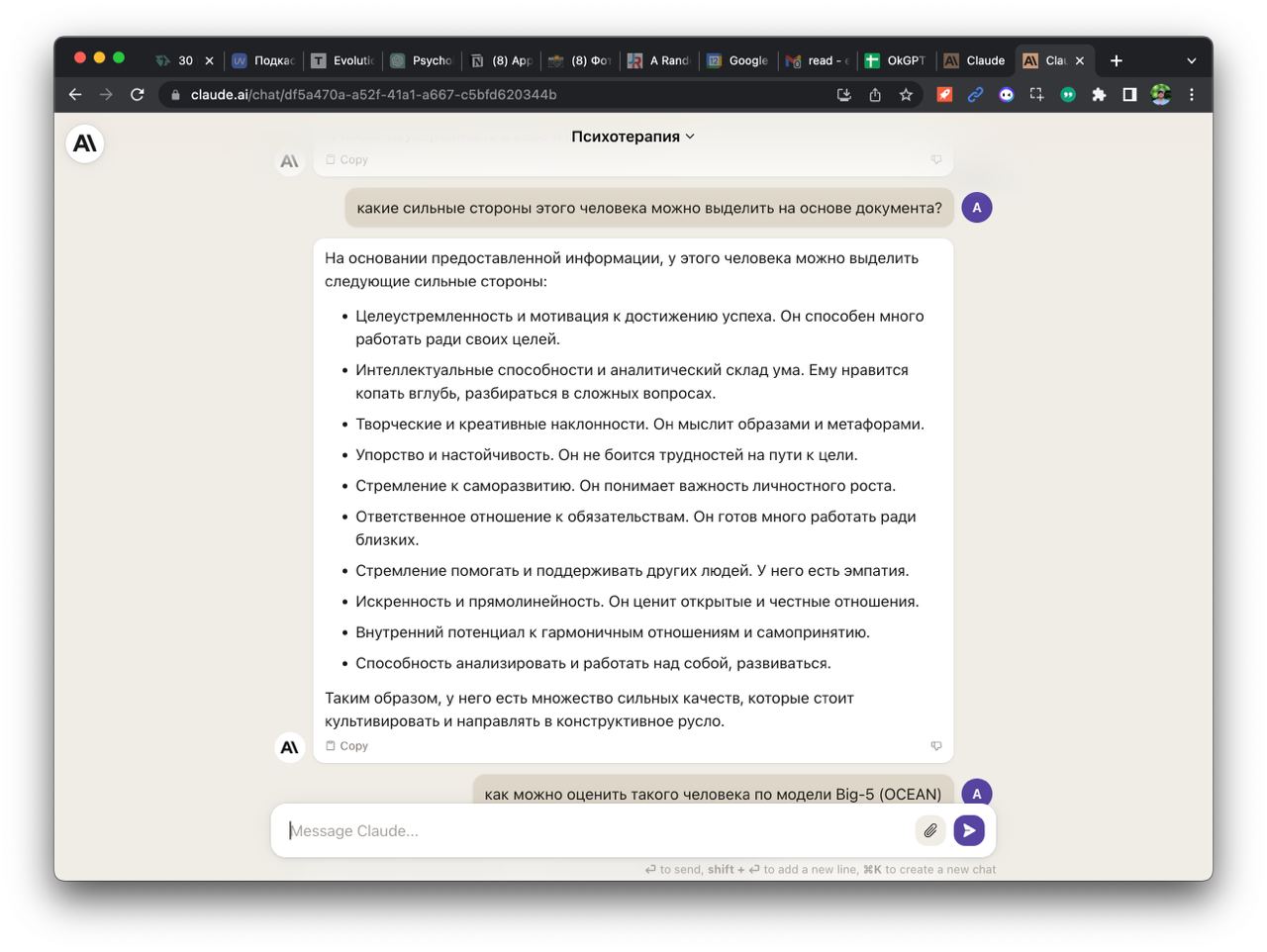The image size is (1267, 952).
Task: Switch to the Google tab
Action: pos(738,60)
